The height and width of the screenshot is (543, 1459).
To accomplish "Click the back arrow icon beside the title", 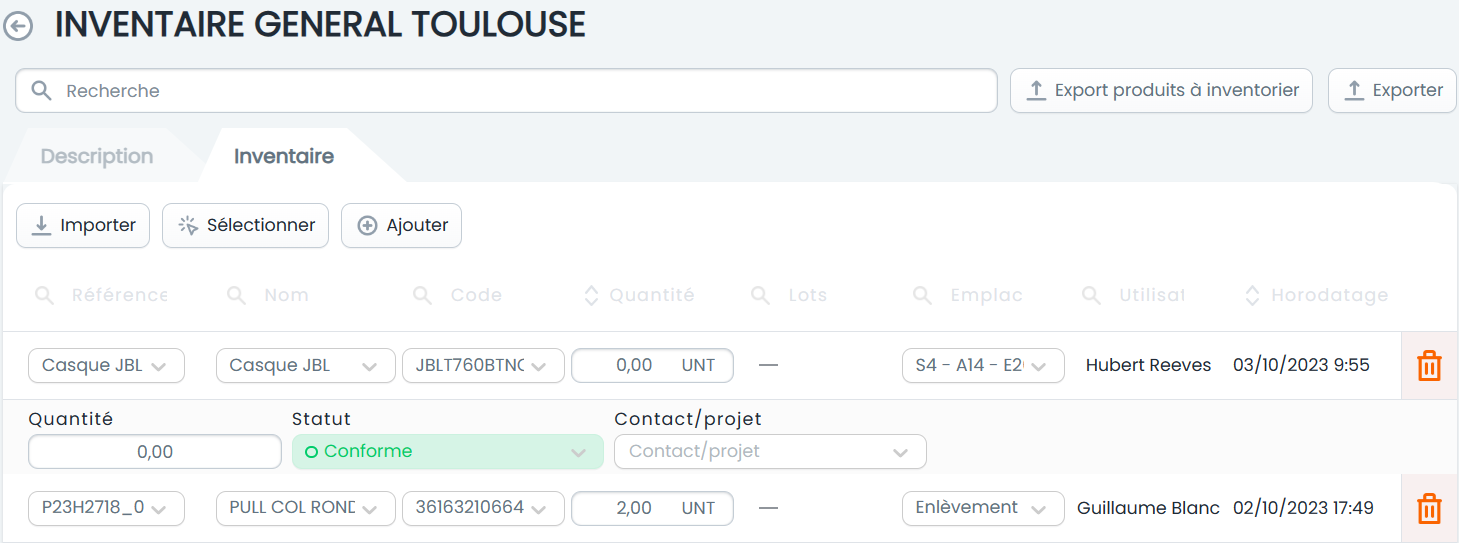I will 18,27.
